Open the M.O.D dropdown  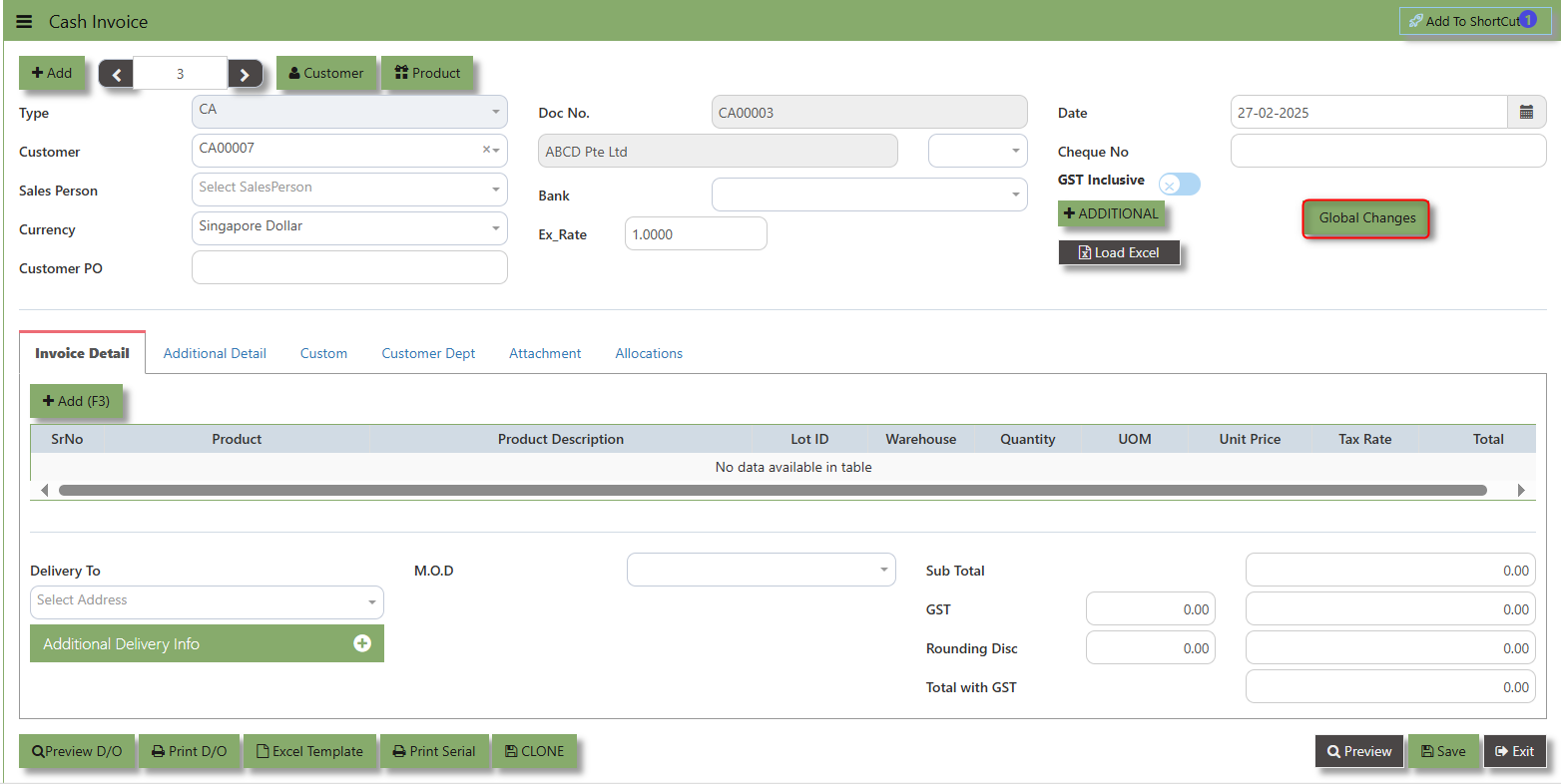pyautogui.click(x=762, y=570)
